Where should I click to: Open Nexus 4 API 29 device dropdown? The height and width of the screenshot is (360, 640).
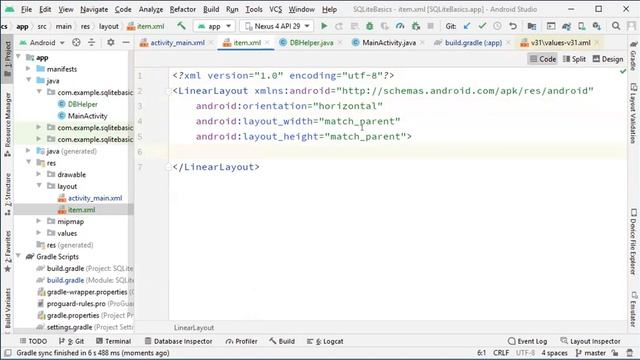tap(277, 26)
